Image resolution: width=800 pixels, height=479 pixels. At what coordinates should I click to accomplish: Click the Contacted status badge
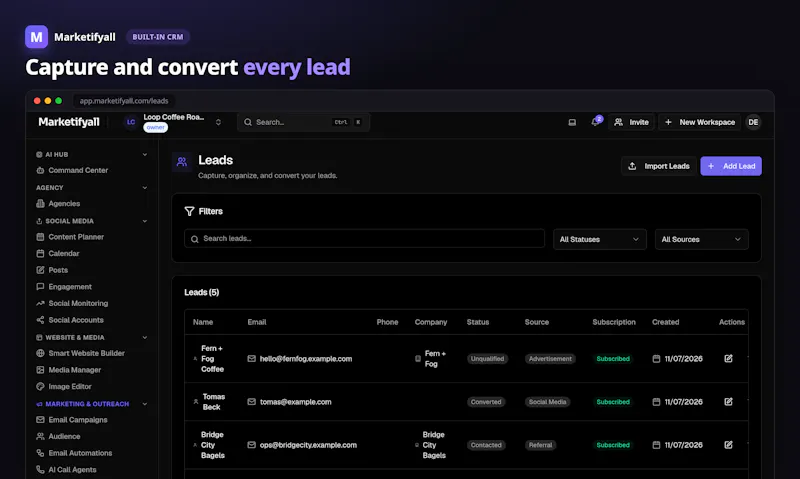tap(486, 445)
